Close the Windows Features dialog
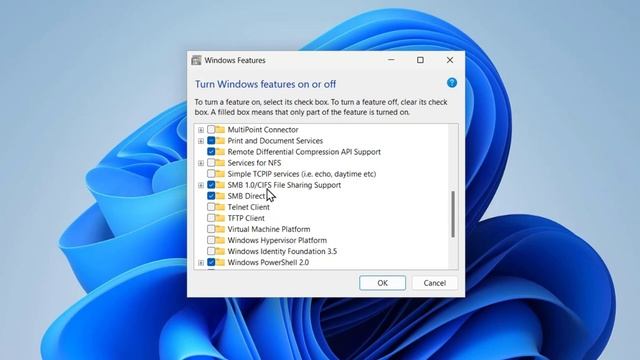The width and height of the screenshot is (640, 360). tap(450, 60)
